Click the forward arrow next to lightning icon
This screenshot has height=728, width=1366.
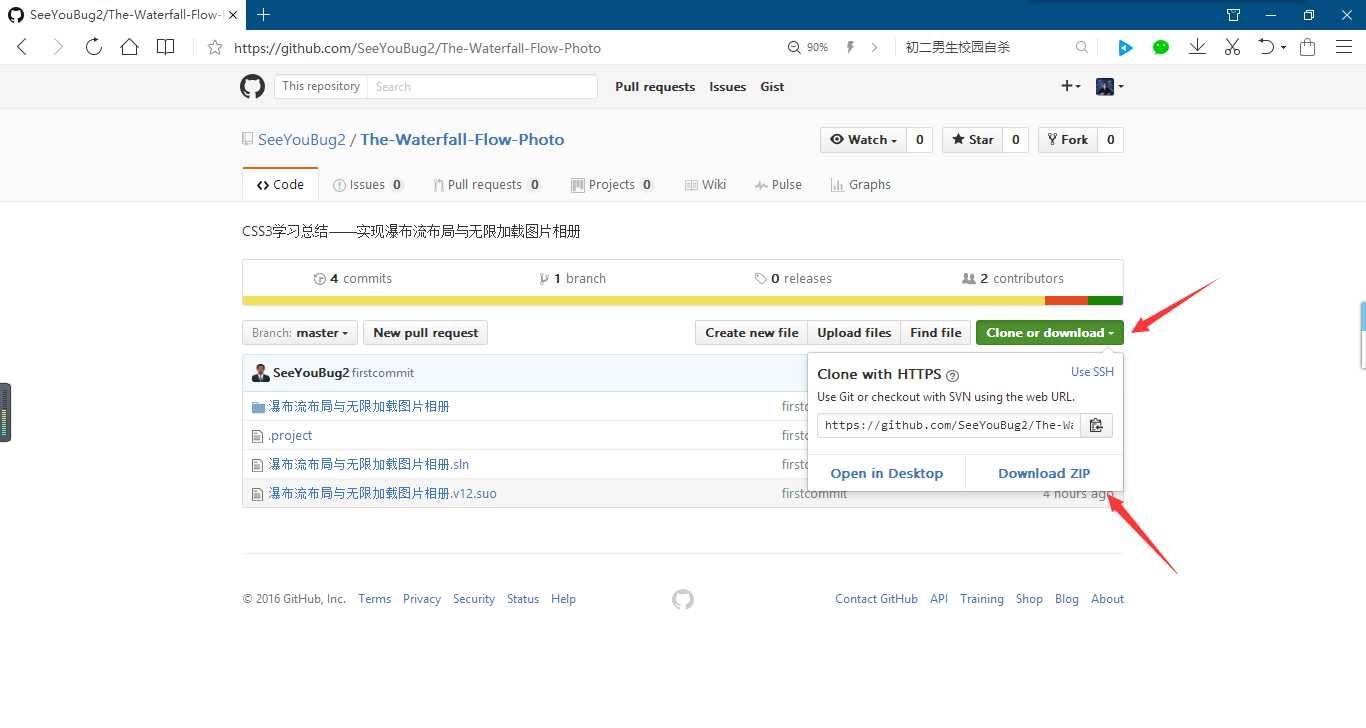click(x=875, y=47)
